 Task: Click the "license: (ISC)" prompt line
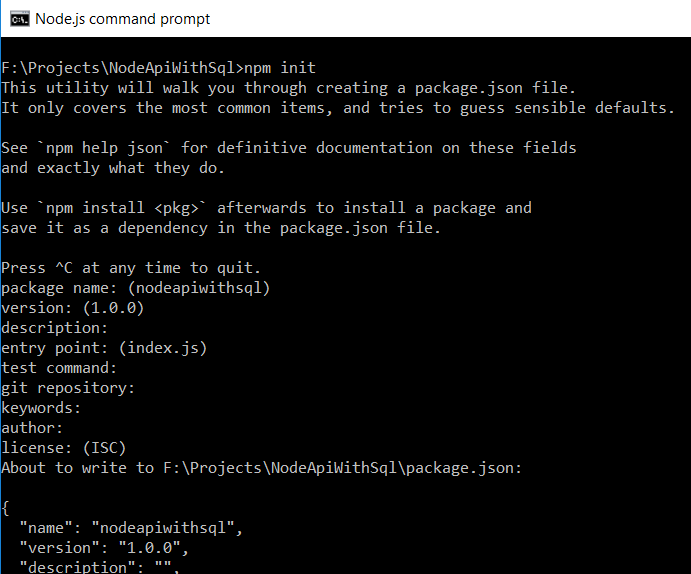coord(64,448)
